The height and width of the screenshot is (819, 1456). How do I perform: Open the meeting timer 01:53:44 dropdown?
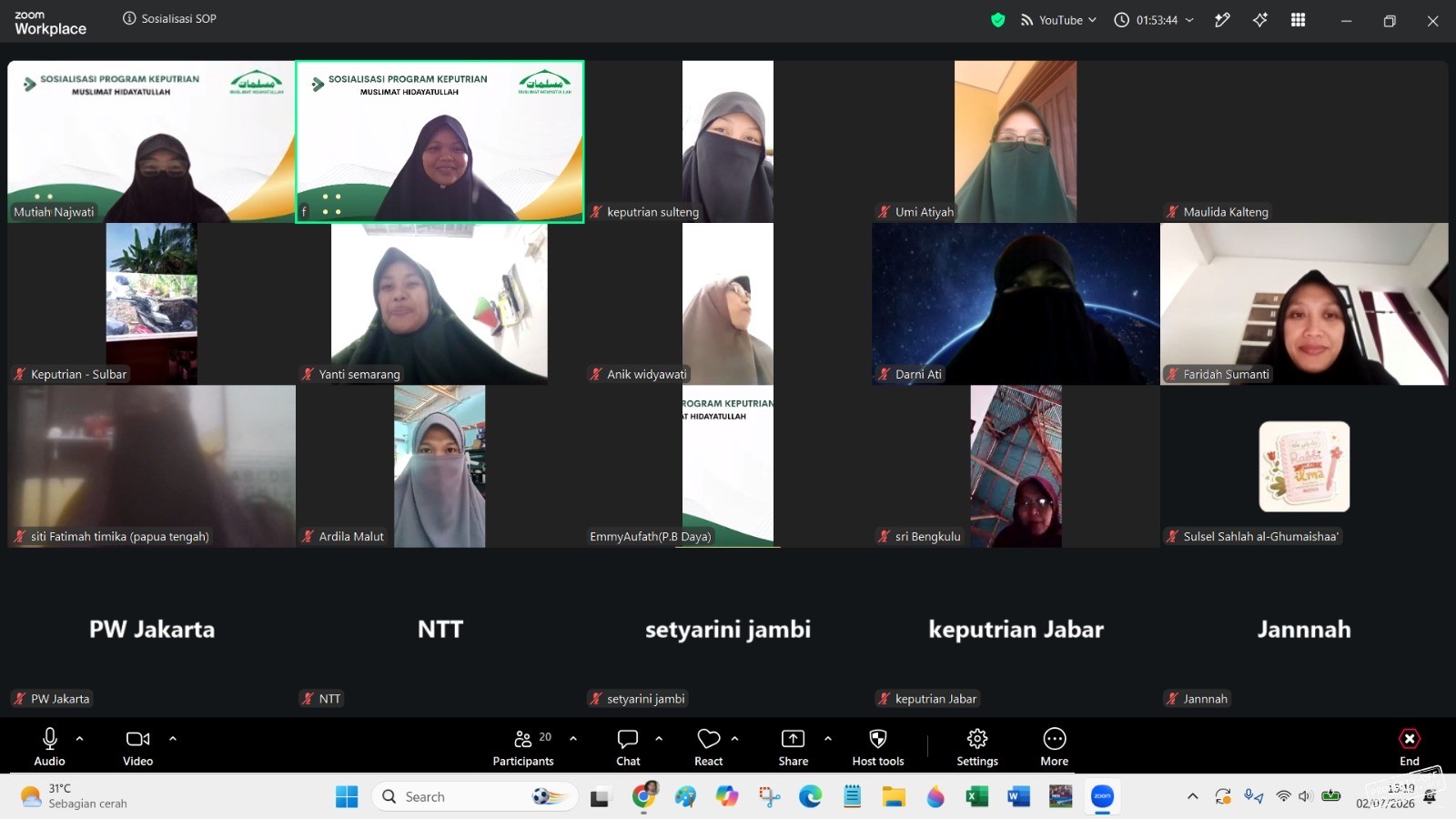pos(1154,20)
